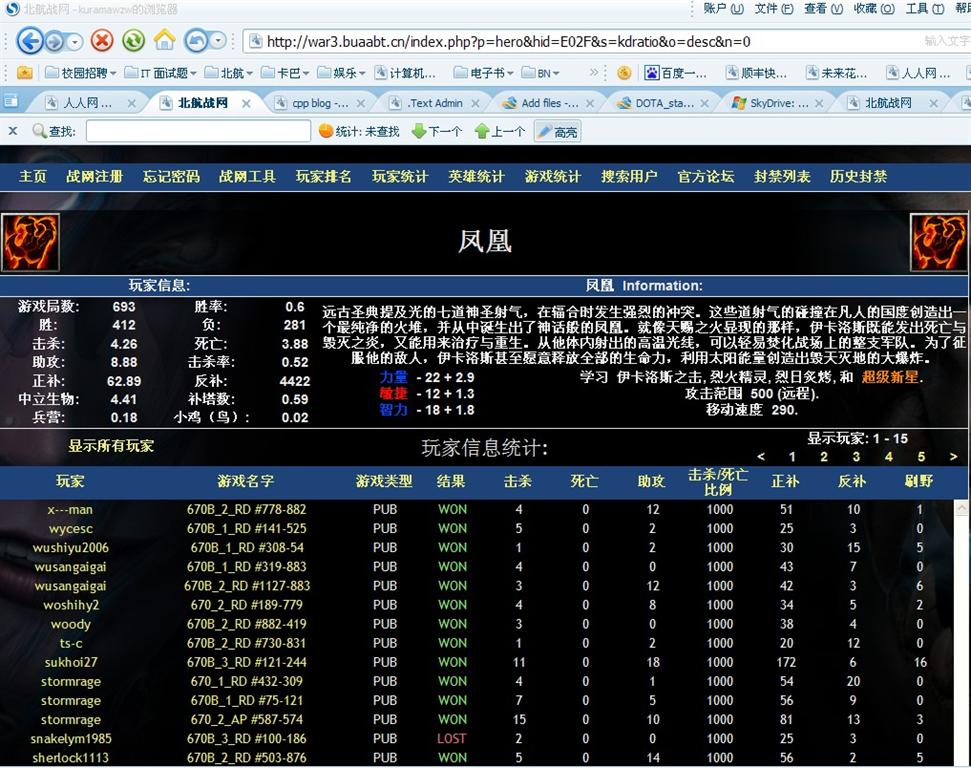Show more bookmarks with overflow chevron

[x=594, y=73]
